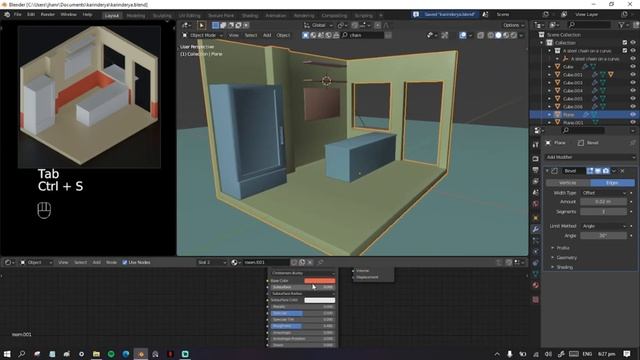Switch to the Shading workspace tab

249,16
